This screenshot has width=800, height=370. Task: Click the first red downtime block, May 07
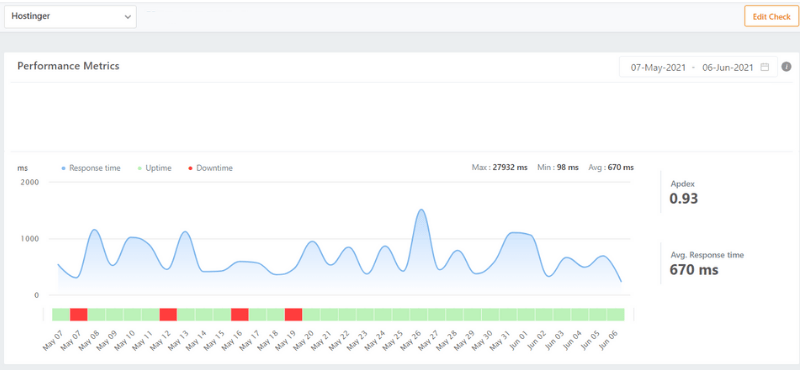(x=79, y=314)
